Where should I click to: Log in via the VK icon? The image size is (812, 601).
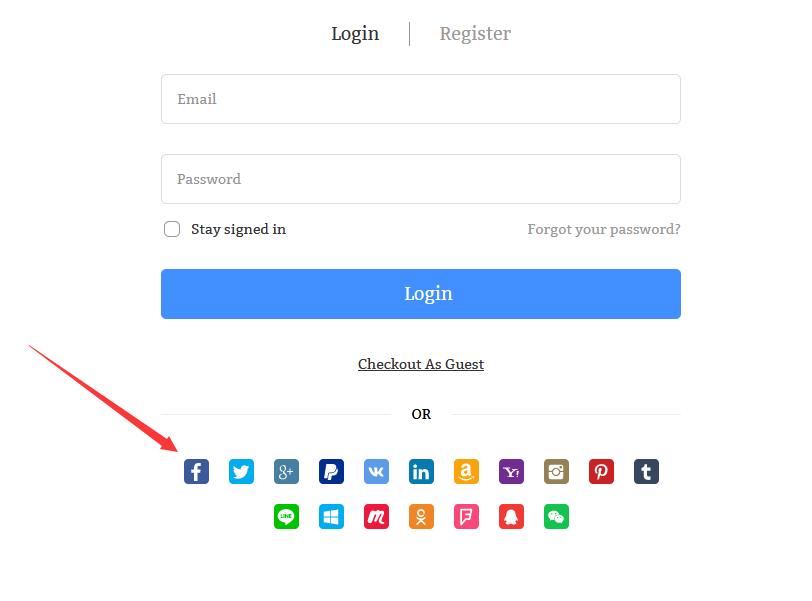tap(376, 471)
